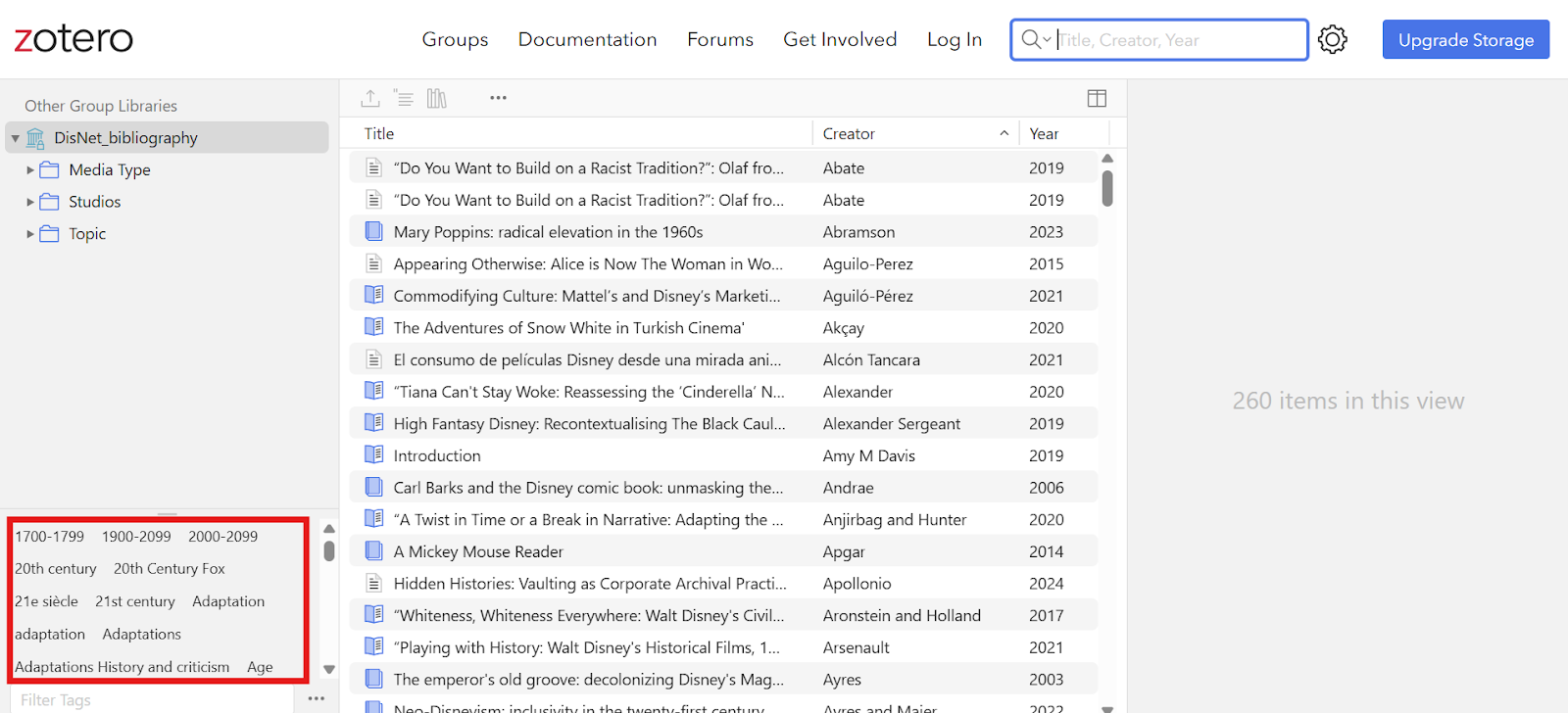Toggle the Adaptations History and criticism tag

(x=122, y=667)
